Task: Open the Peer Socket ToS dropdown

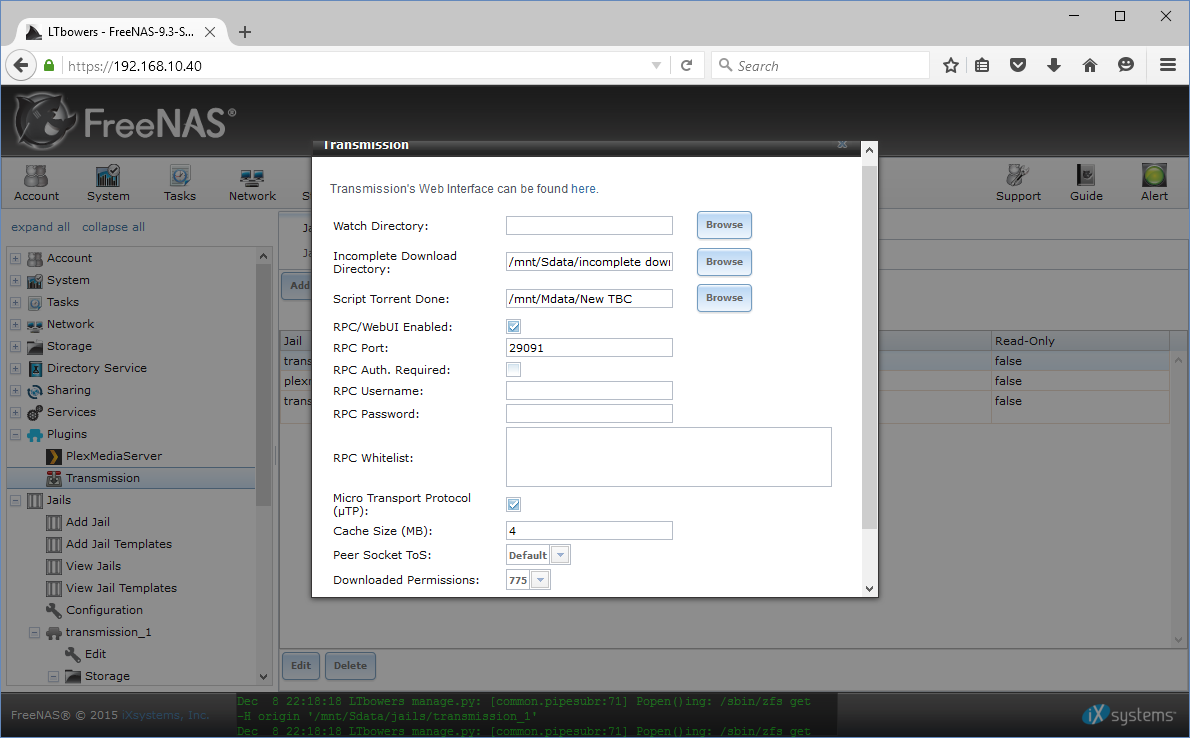Action: (x=560, y=555)
